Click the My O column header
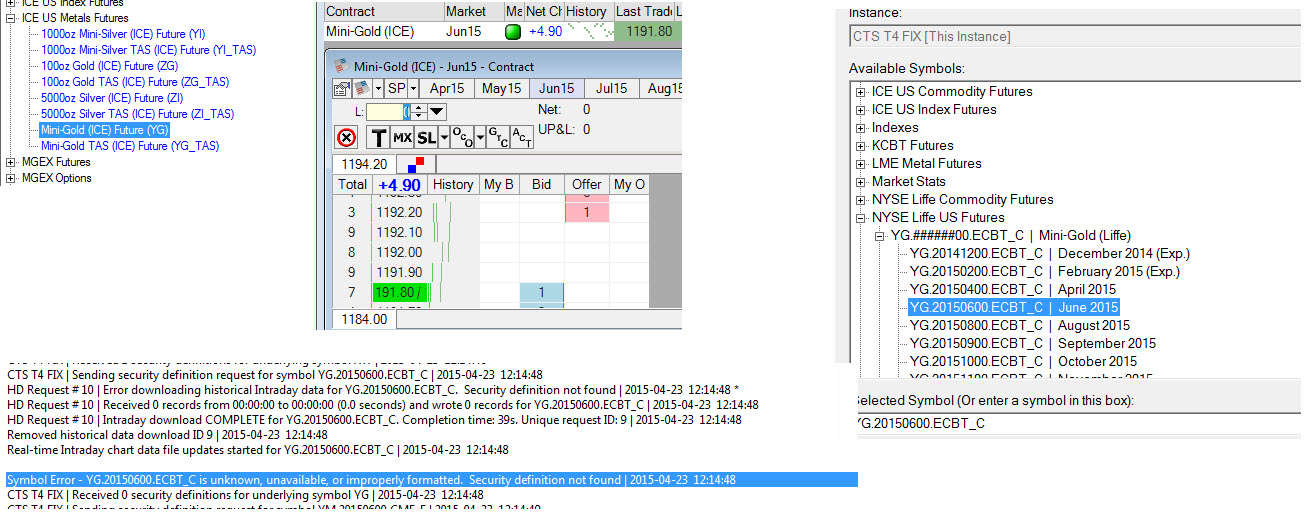1314x520 pixels. (x=629, y=184)
